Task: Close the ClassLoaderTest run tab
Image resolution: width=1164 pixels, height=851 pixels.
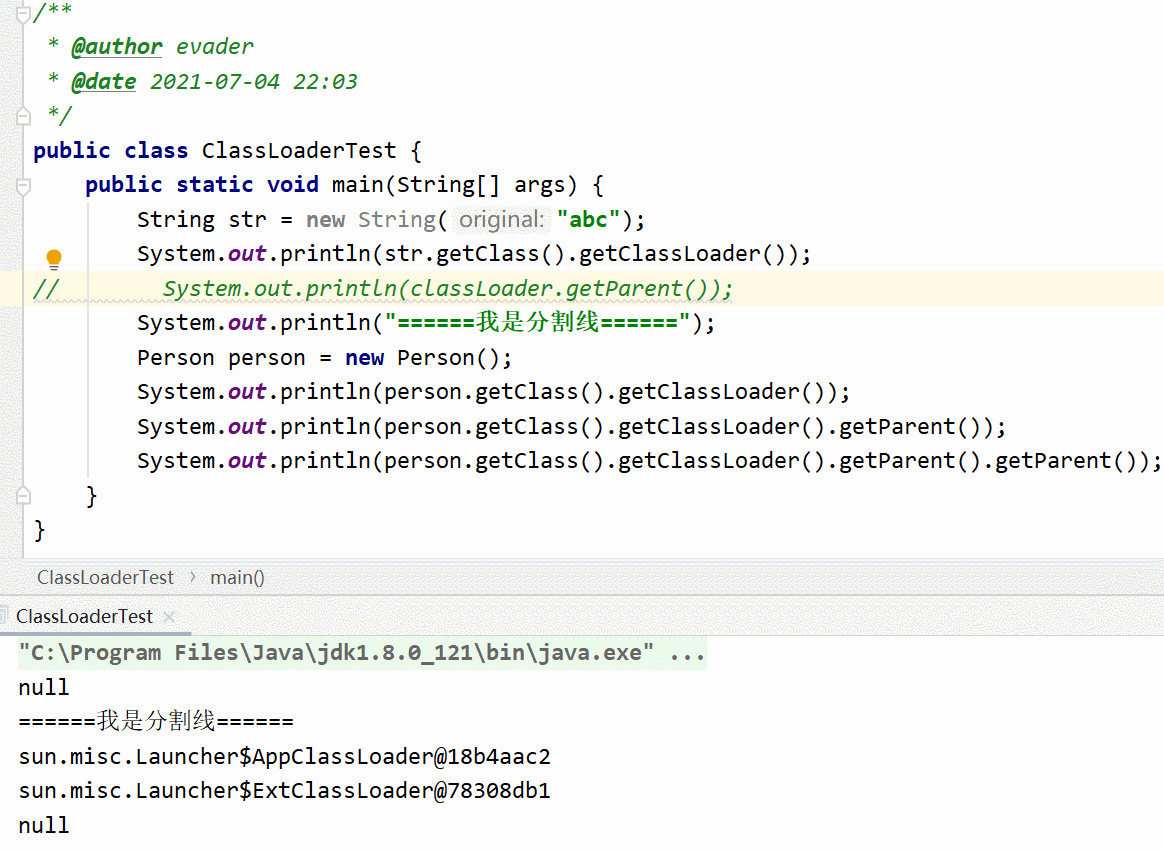Action: tap(169, 616)
